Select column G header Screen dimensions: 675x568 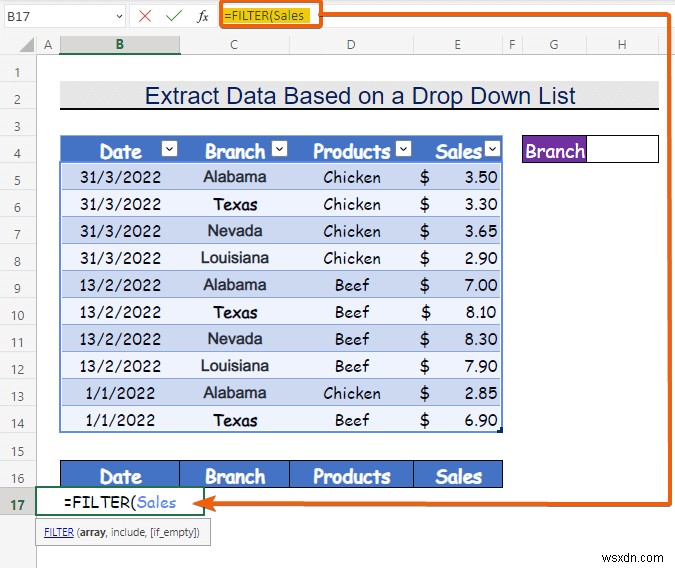click(554, 44)
